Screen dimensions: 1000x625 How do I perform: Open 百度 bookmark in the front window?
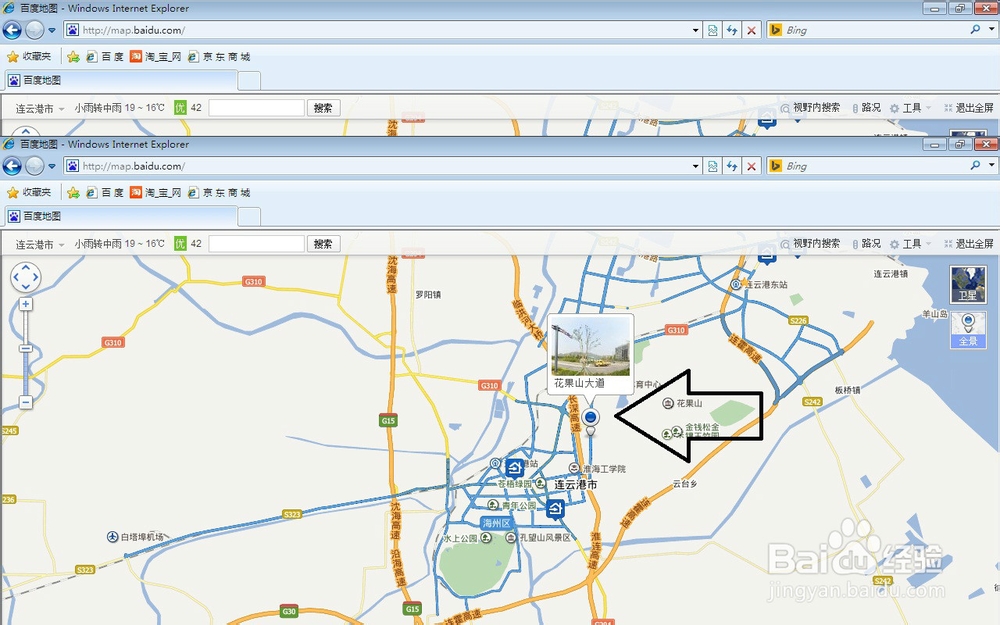pos(105,193)
